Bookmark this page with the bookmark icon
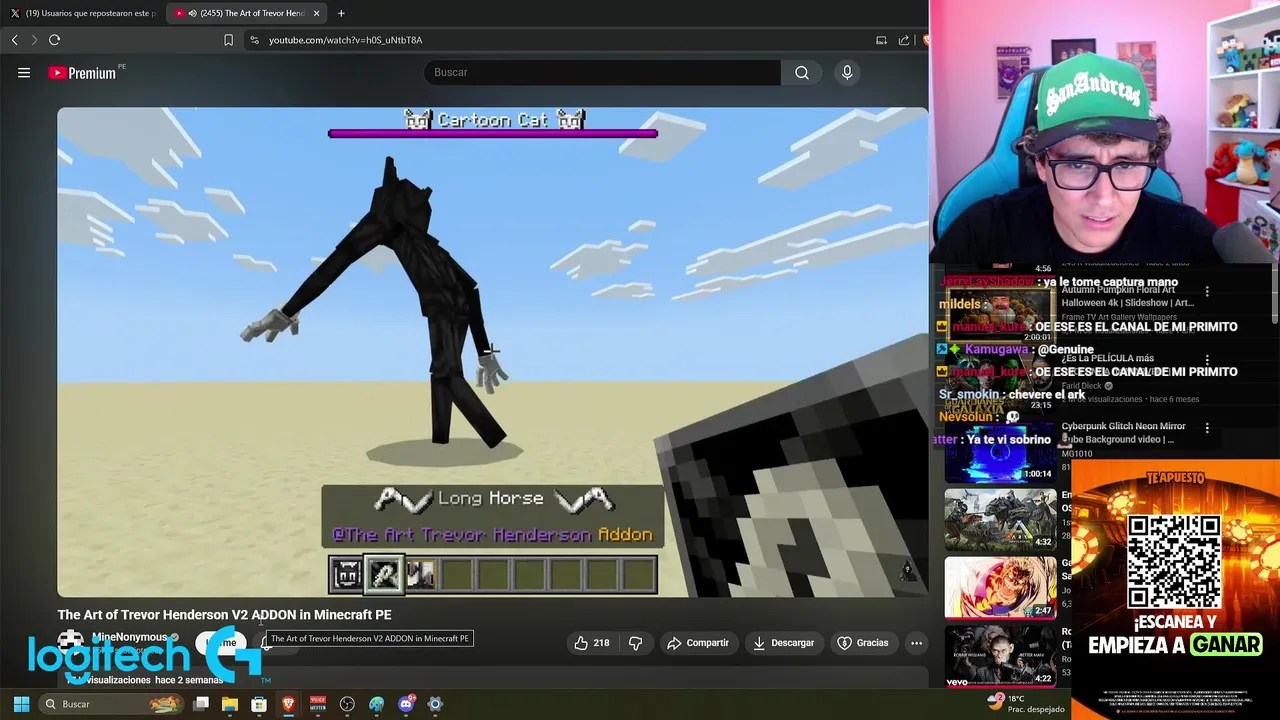 click(x=228, y=40)
